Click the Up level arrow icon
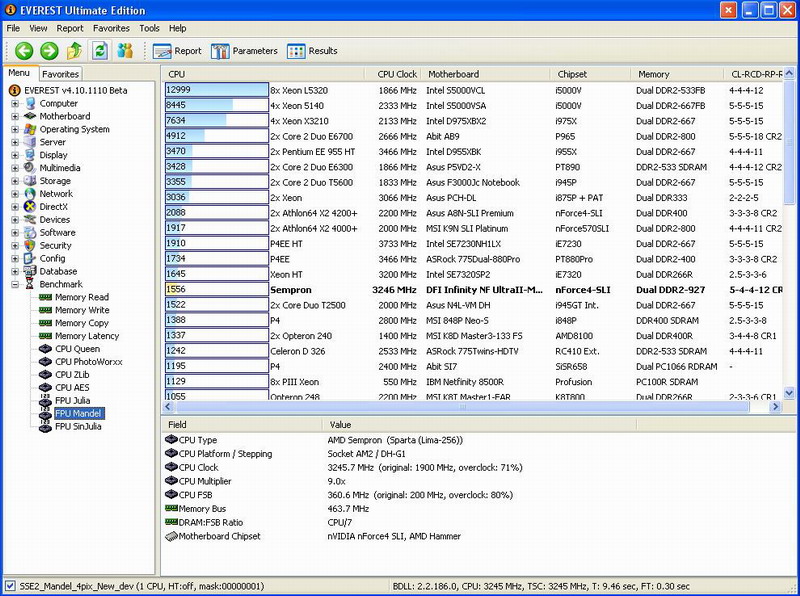The image size is (800, 596). tap(74, 51)
